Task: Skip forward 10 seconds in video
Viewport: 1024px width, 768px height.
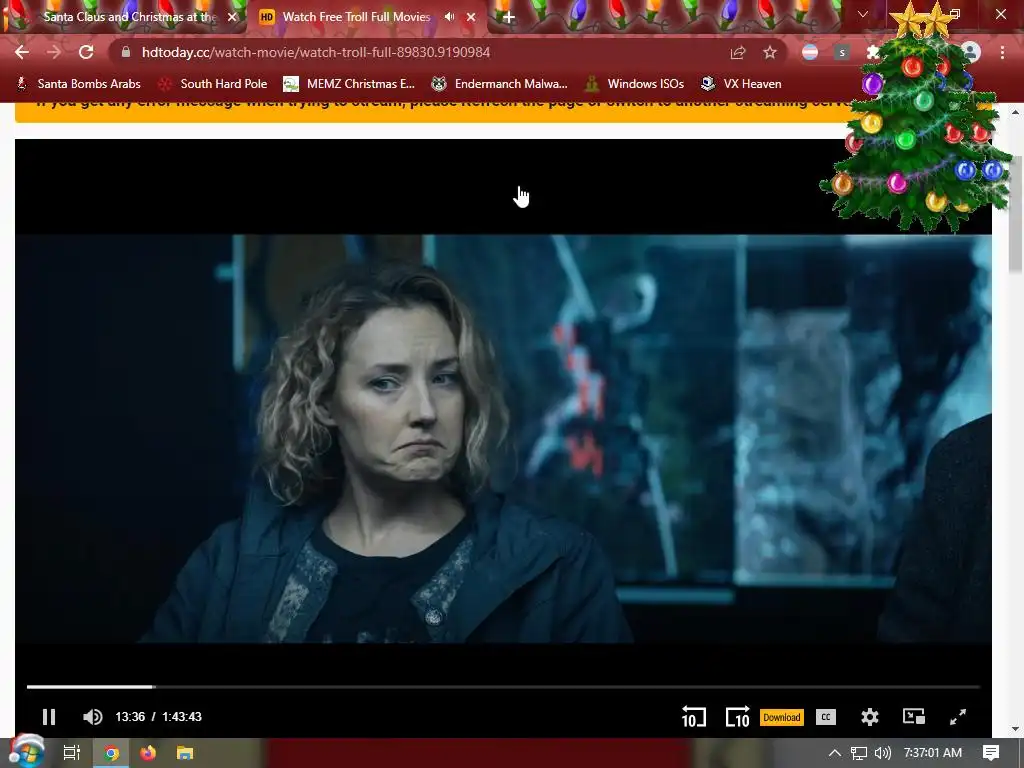Action: pos(737,716)
